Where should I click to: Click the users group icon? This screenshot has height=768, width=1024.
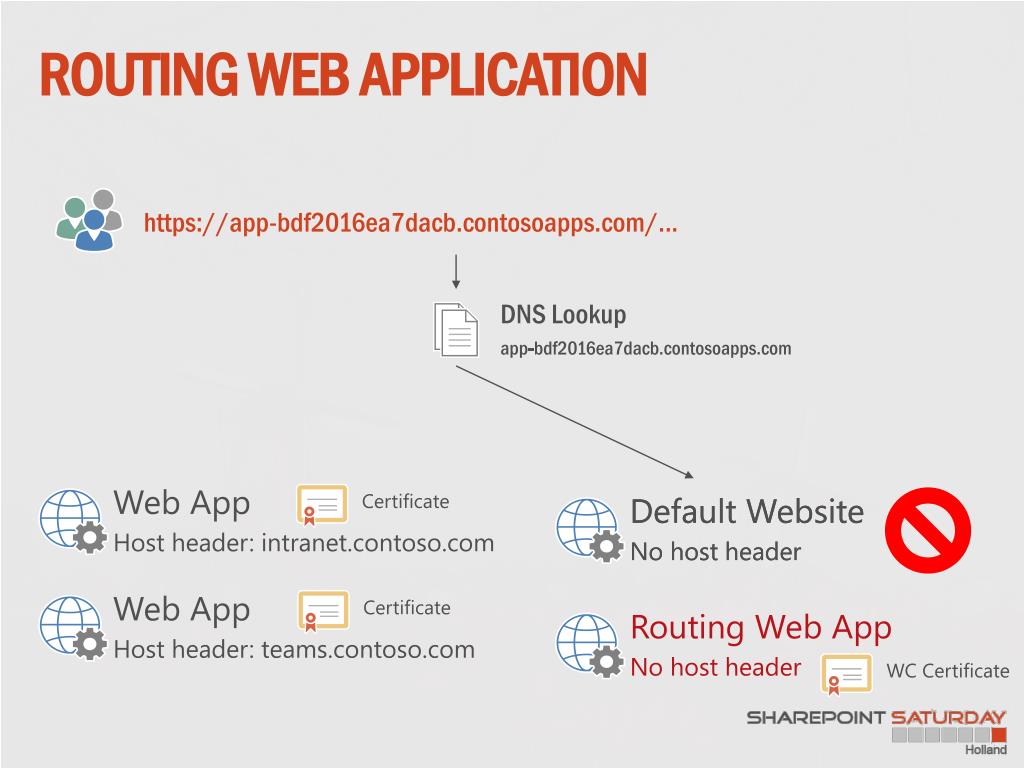(x=89, y=220)
